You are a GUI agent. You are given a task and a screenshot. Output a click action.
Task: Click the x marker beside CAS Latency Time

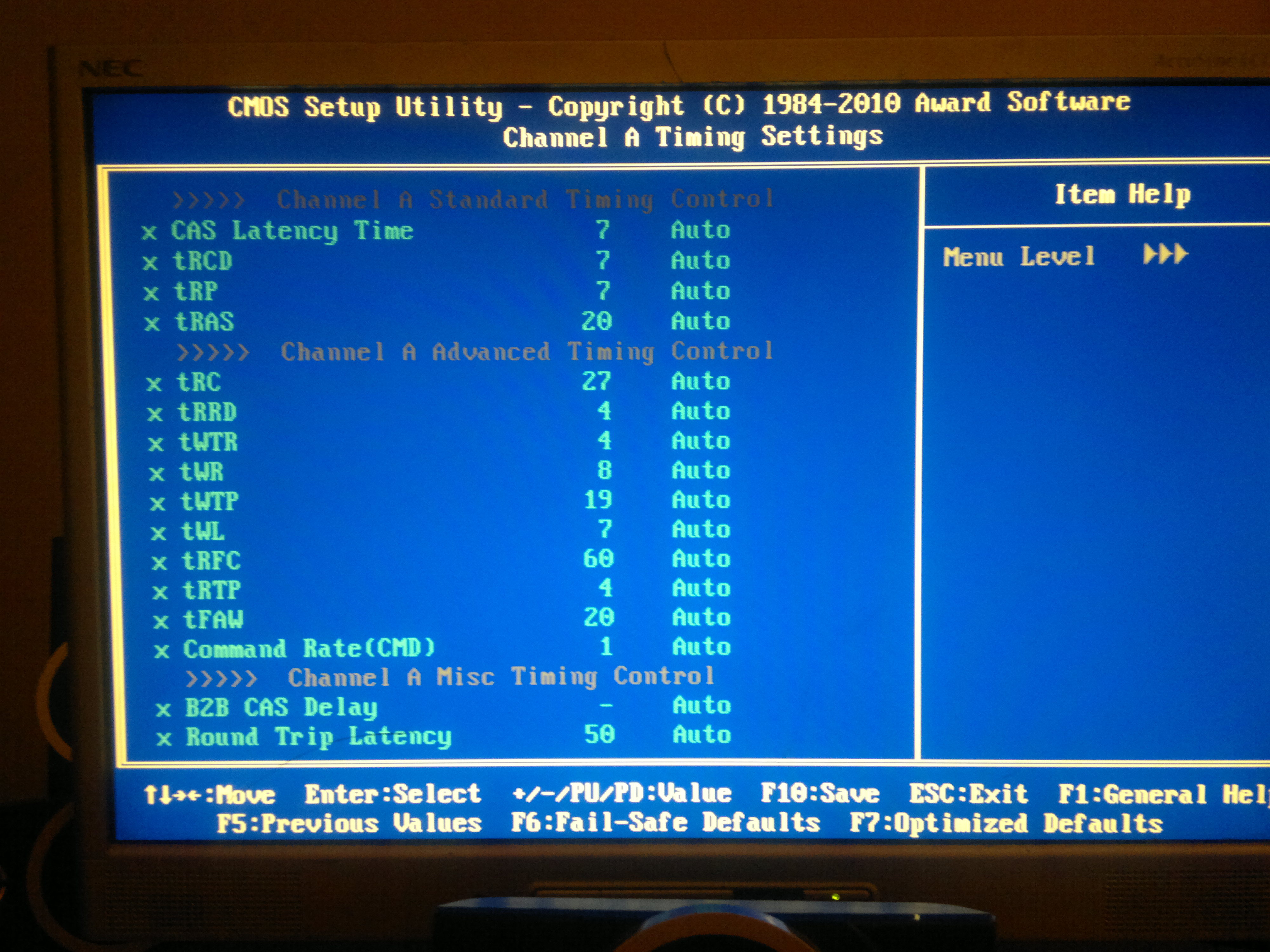click(149, 233)
